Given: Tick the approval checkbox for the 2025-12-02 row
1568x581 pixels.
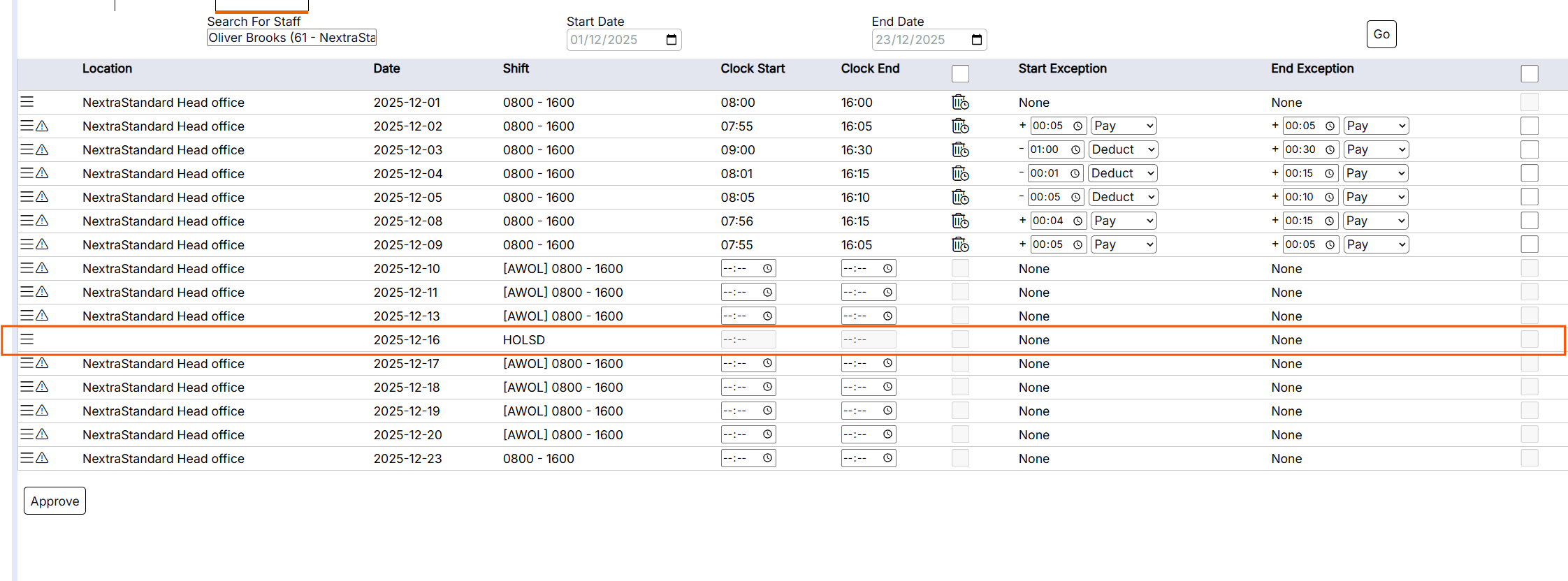Looking at the screenshot, I should point(1530,126).
